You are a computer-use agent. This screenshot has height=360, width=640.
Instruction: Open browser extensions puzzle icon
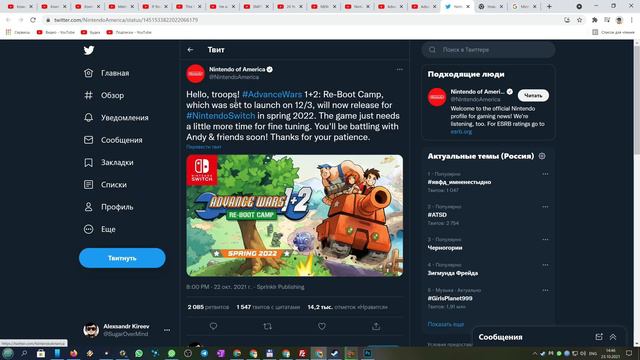(595, 20)
